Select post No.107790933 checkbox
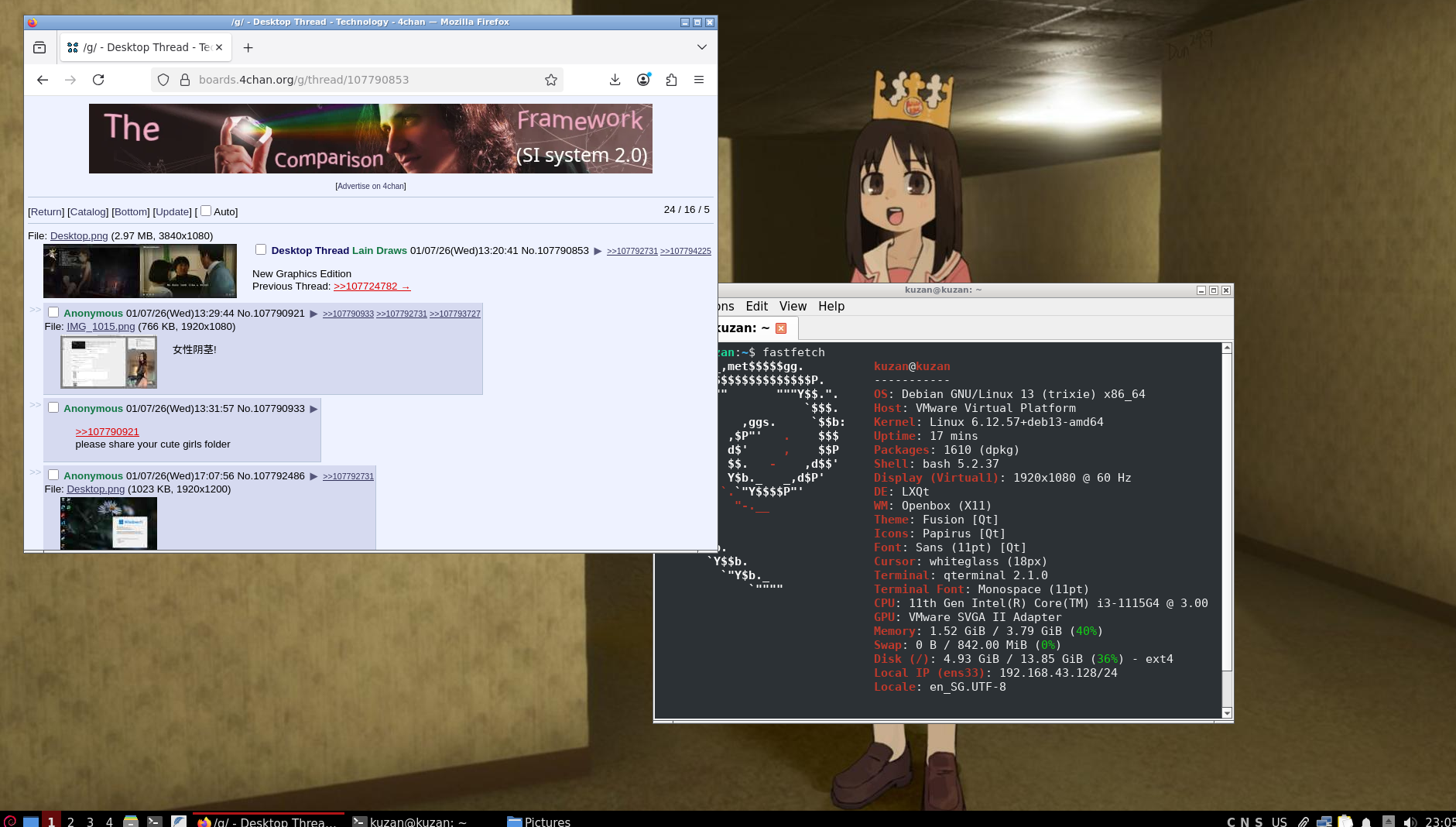Image resolution: width=1456 pixels, height=827 pixels. coord(53,407)
